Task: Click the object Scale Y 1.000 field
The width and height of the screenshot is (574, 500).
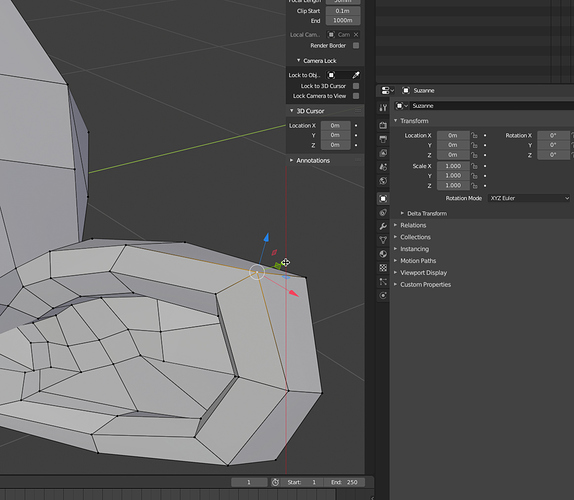Action: point(453,176)
